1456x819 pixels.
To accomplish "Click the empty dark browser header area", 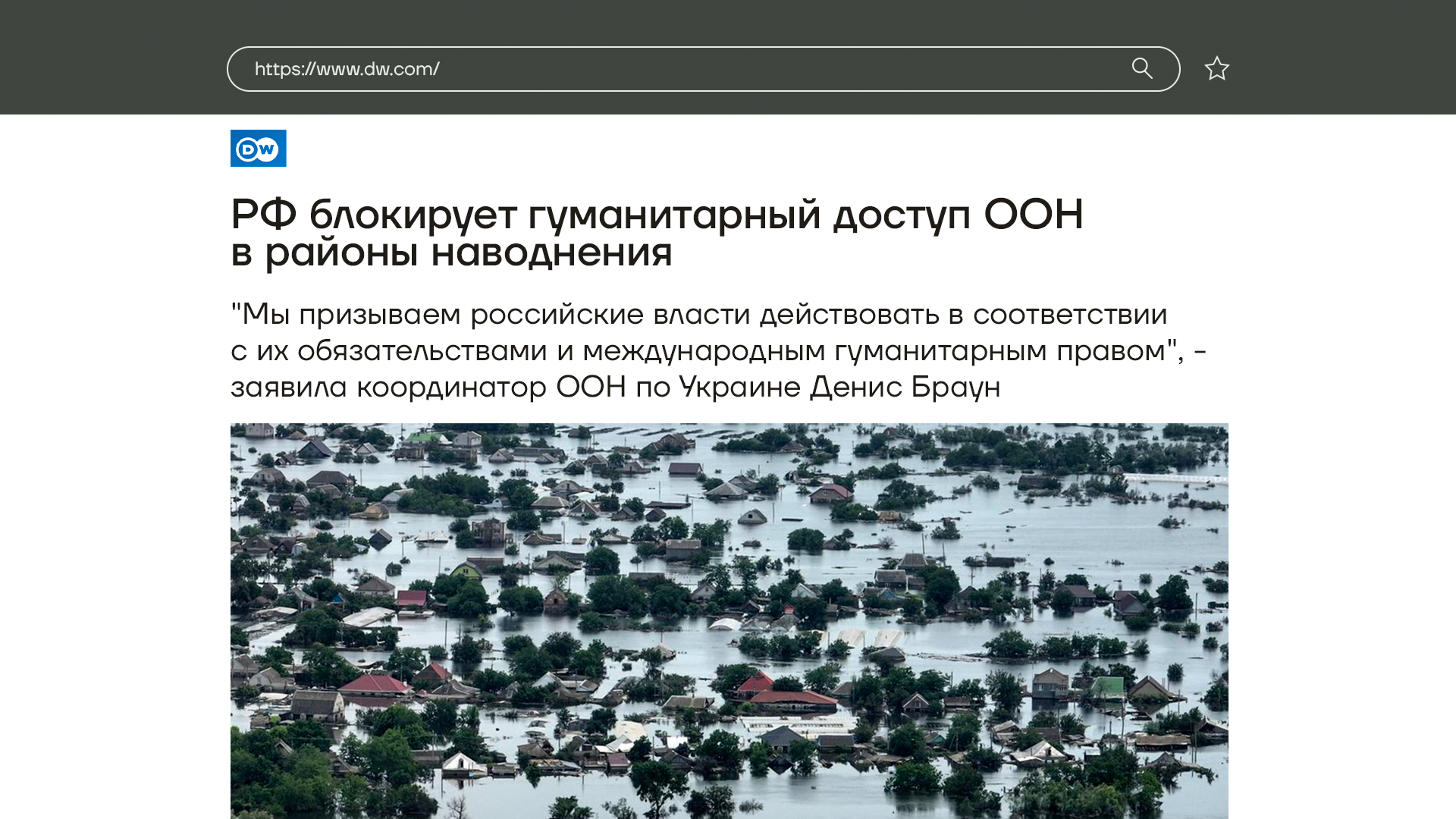I will pyautogui.click(x=114, y=57).
